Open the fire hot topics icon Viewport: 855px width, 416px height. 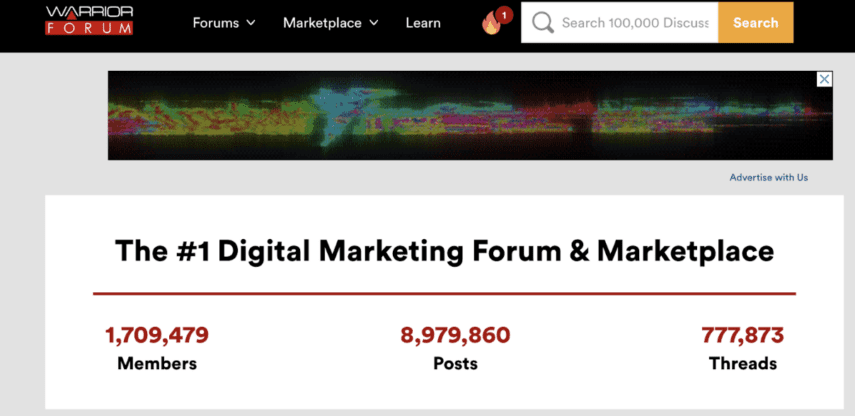tap(491, 24)
